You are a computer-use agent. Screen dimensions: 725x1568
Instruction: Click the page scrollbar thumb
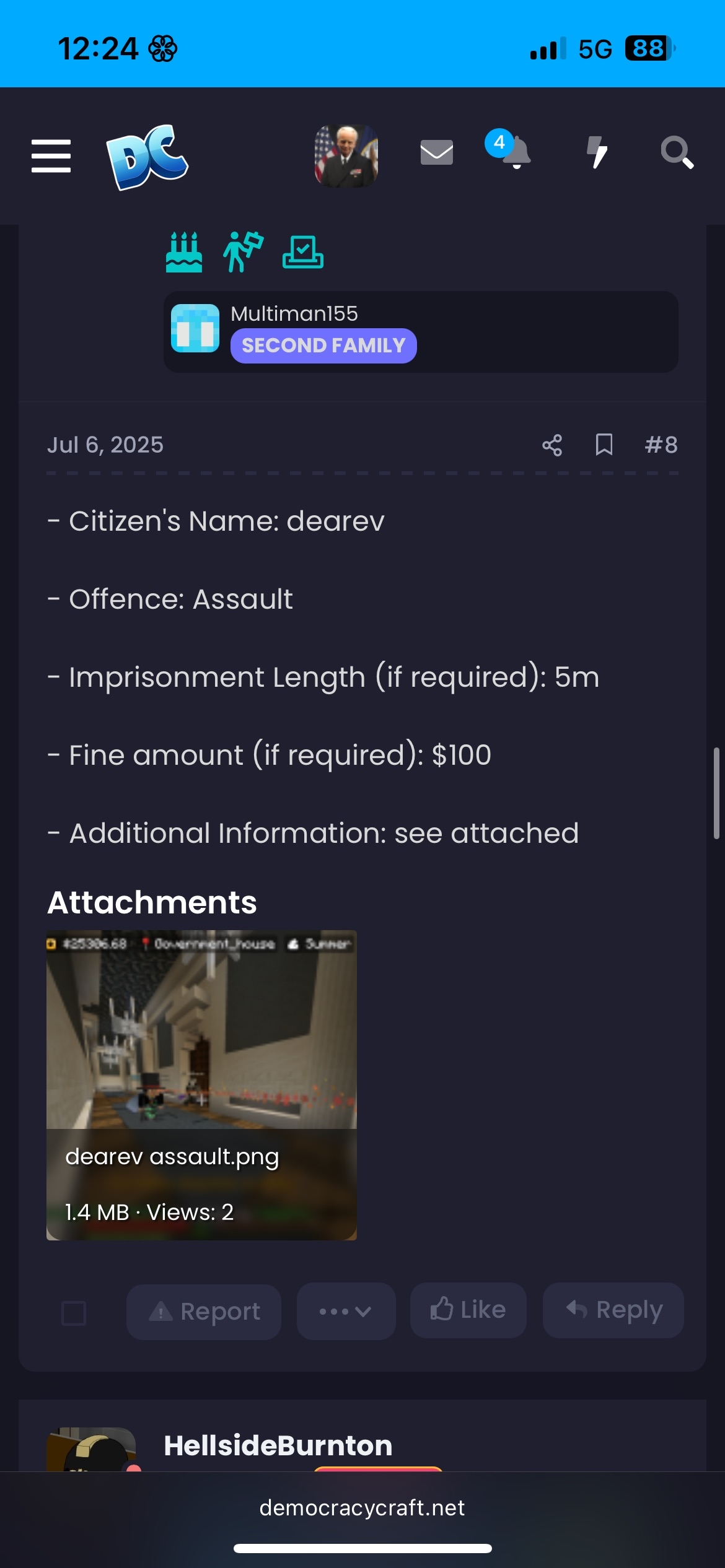click(716, 793)
